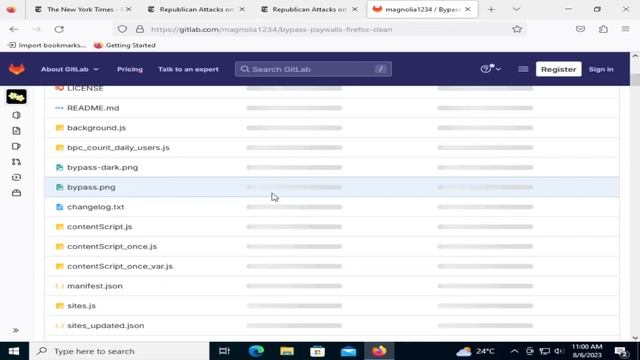This screenshot has width=640, height=360.
Task: Open Repository sidebar icon
Action: click(x=16, y=131)
